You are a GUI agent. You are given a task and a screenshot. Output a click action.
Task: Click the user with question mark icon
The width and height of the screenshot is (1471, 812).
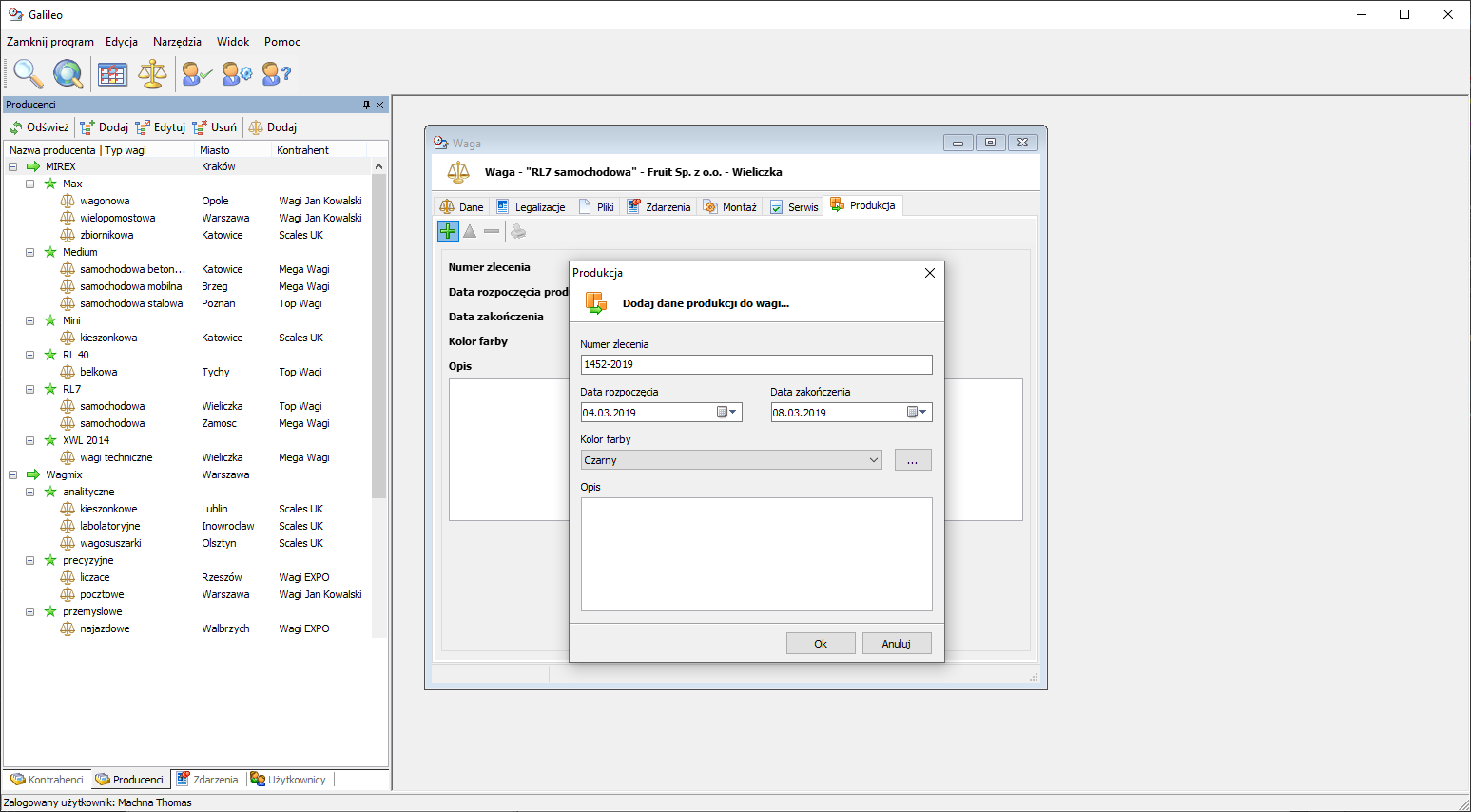(276, 73)
